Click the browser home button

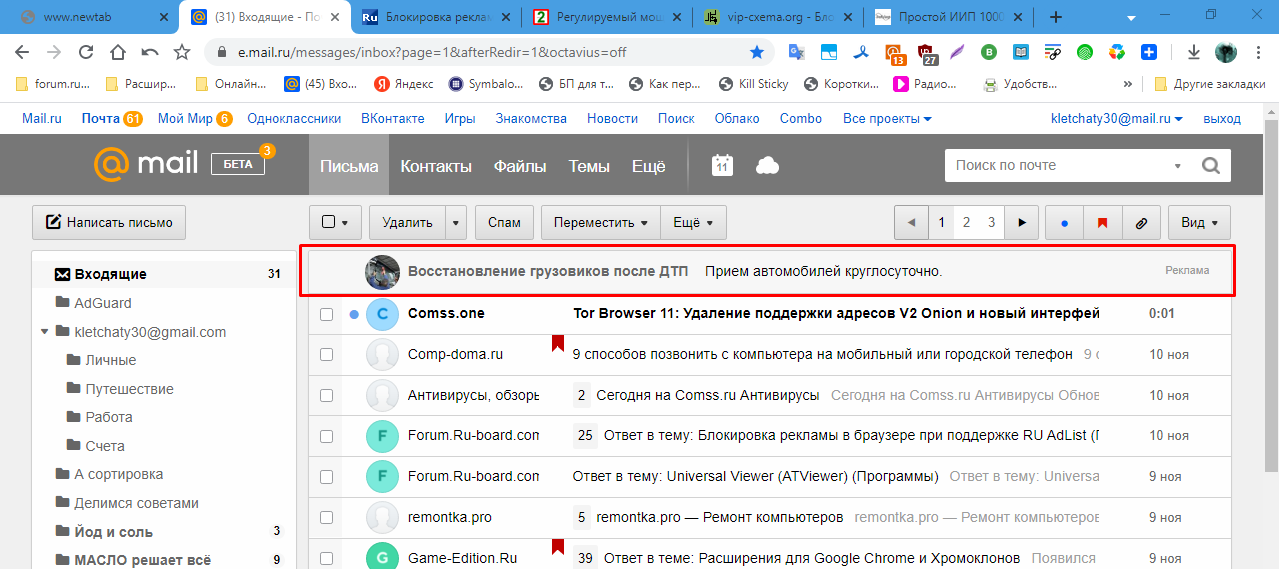coord(118,52)
